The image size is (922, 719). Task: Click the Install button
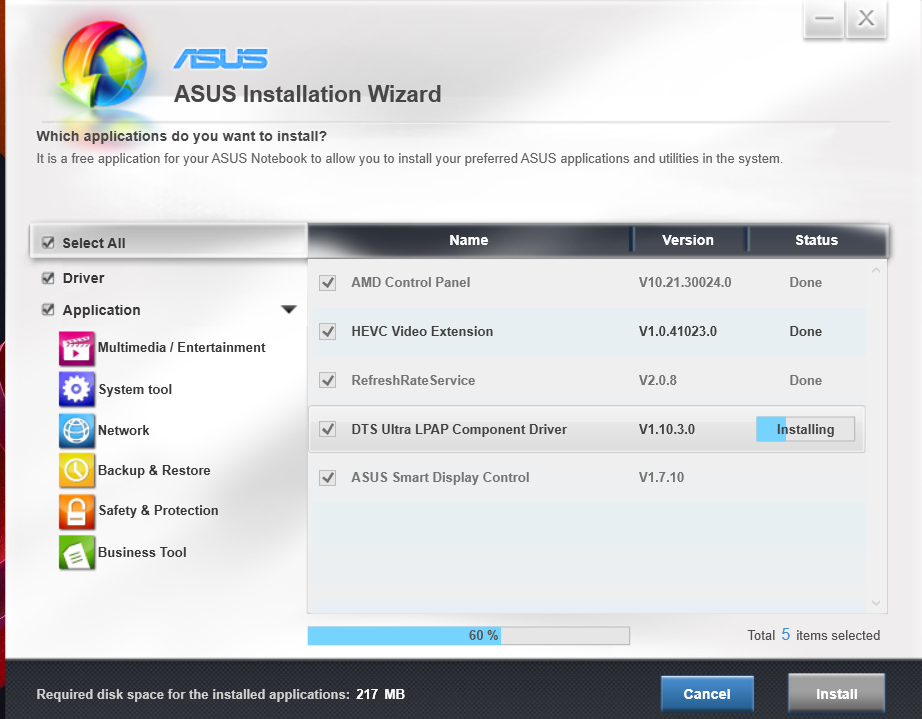coord(836,694)
